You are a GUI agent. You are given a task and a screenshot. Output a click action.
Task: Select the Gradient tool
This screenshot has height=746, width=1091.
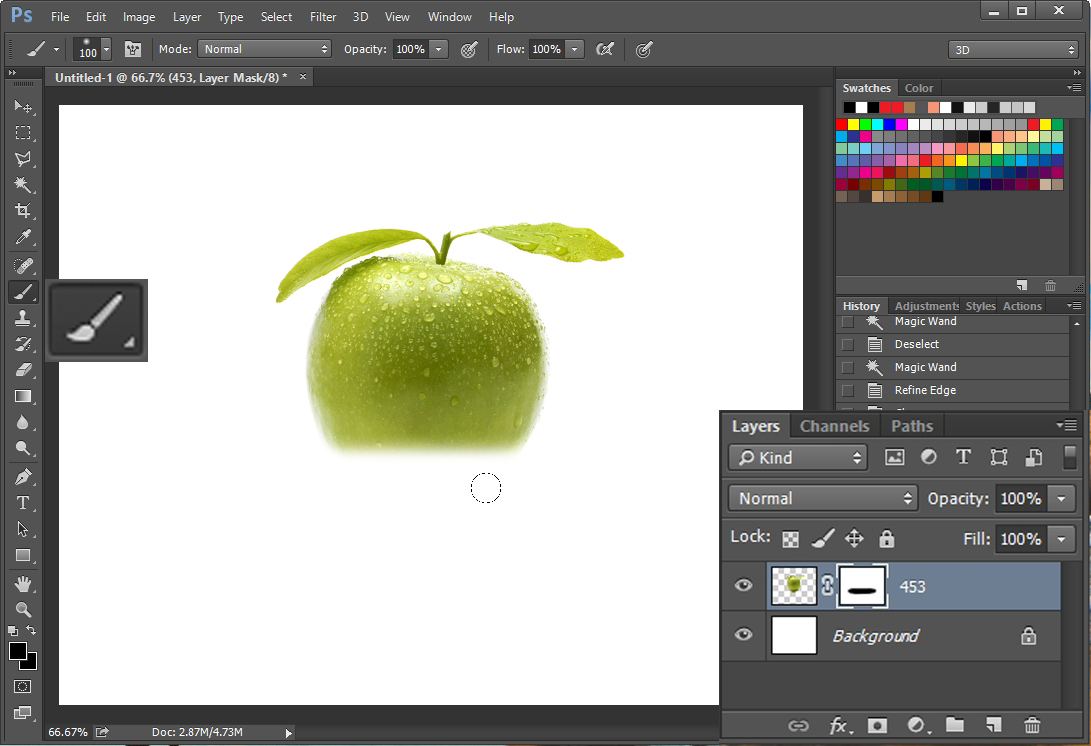(x=23, y=396)
